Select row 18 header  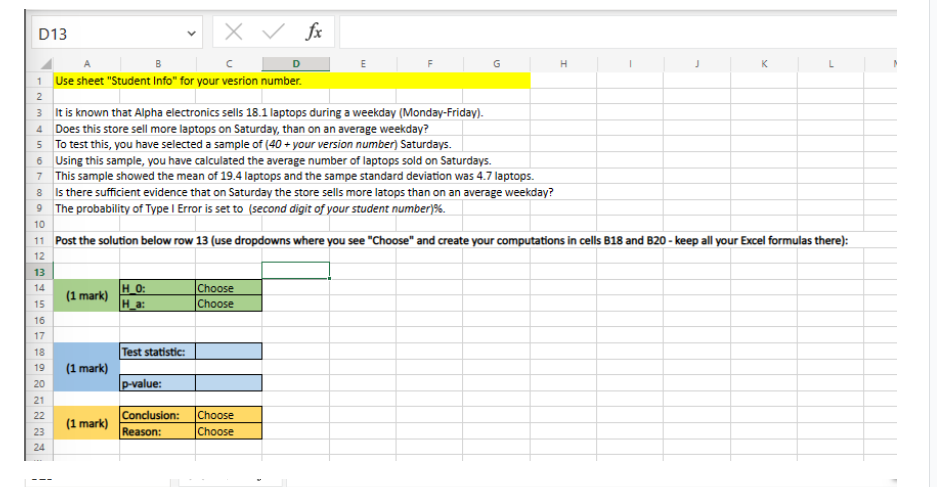[x=39, y=352]
